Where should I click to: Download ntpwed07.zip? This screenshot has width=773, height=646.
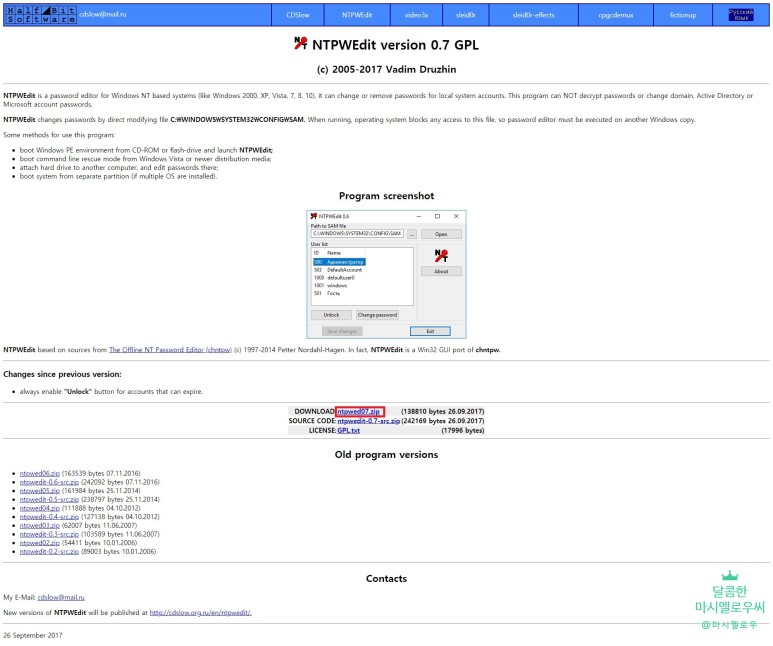pos(358,411)
